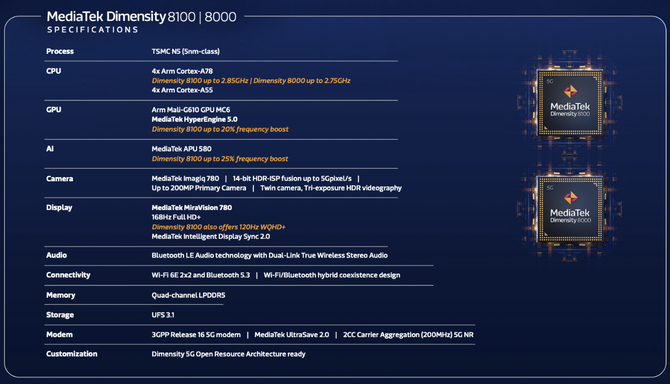Select the 'Customization' row label
This screenshot has width=670, height=384.
pyautogui.click(x=72, y=354)
